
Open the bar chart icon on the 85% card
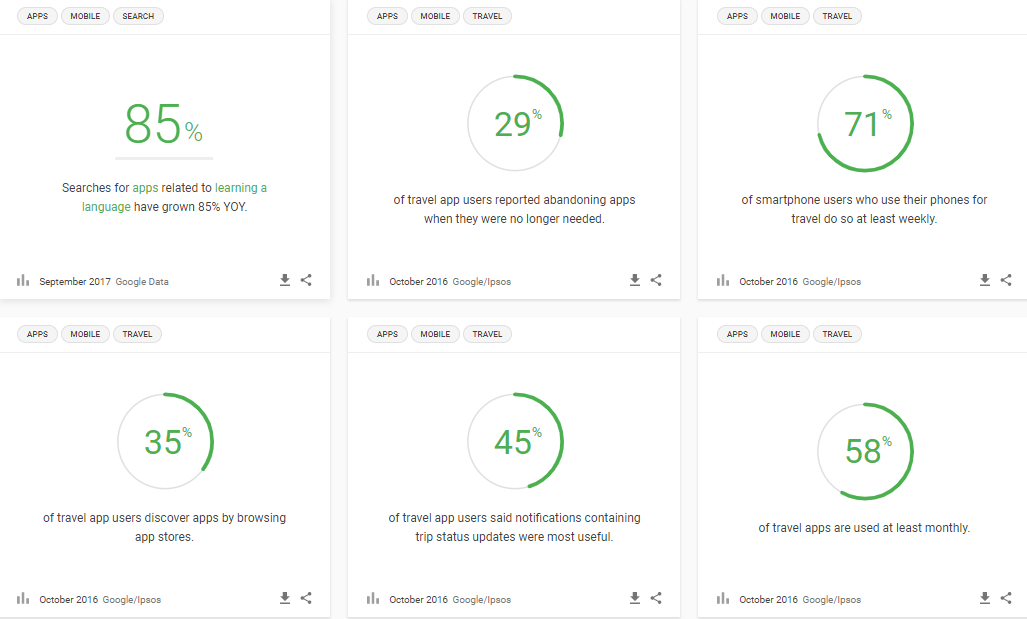pyautogui.click(x=23, y=280)
